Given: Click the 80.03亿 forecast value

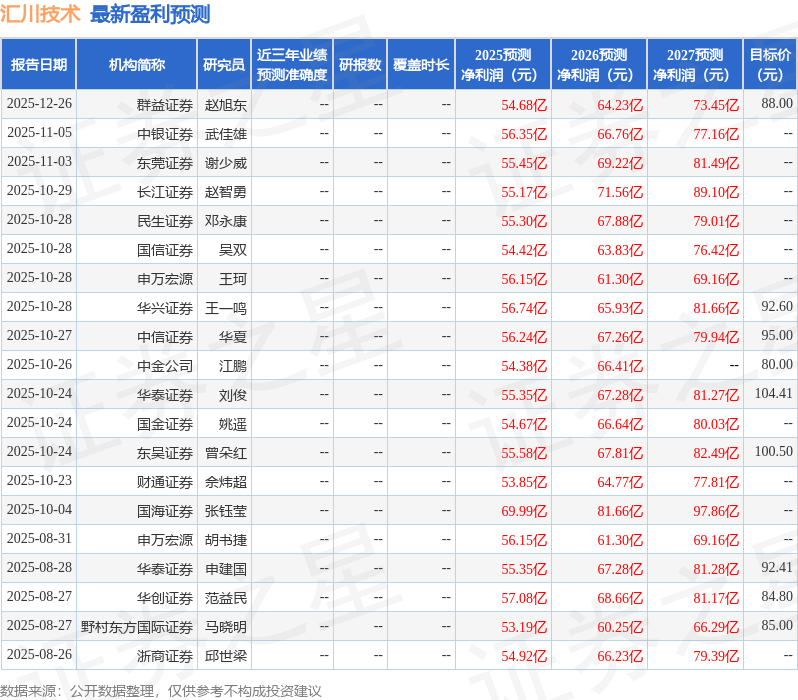Looking at the screenshot, I should coord(716,425).
